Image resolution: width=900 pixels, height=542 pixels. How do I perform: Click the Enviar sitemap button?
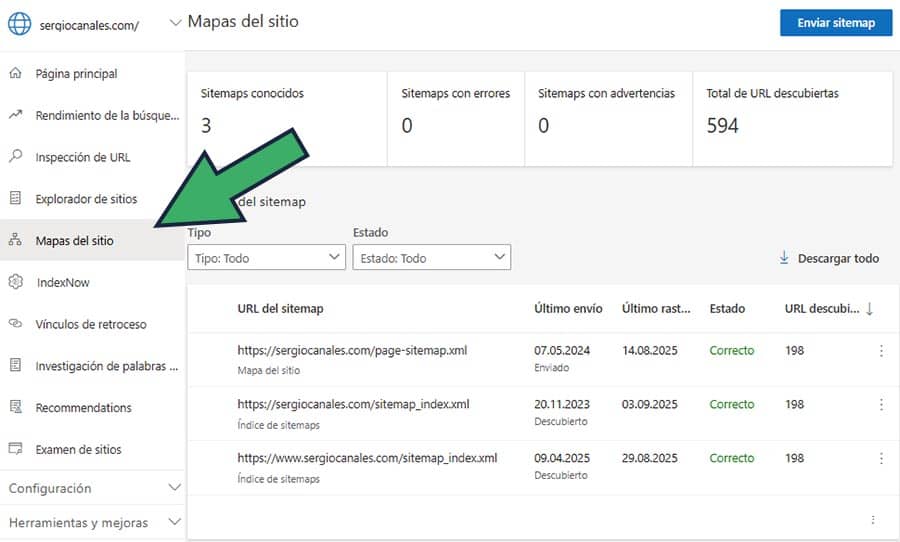(x=836, y=23)
